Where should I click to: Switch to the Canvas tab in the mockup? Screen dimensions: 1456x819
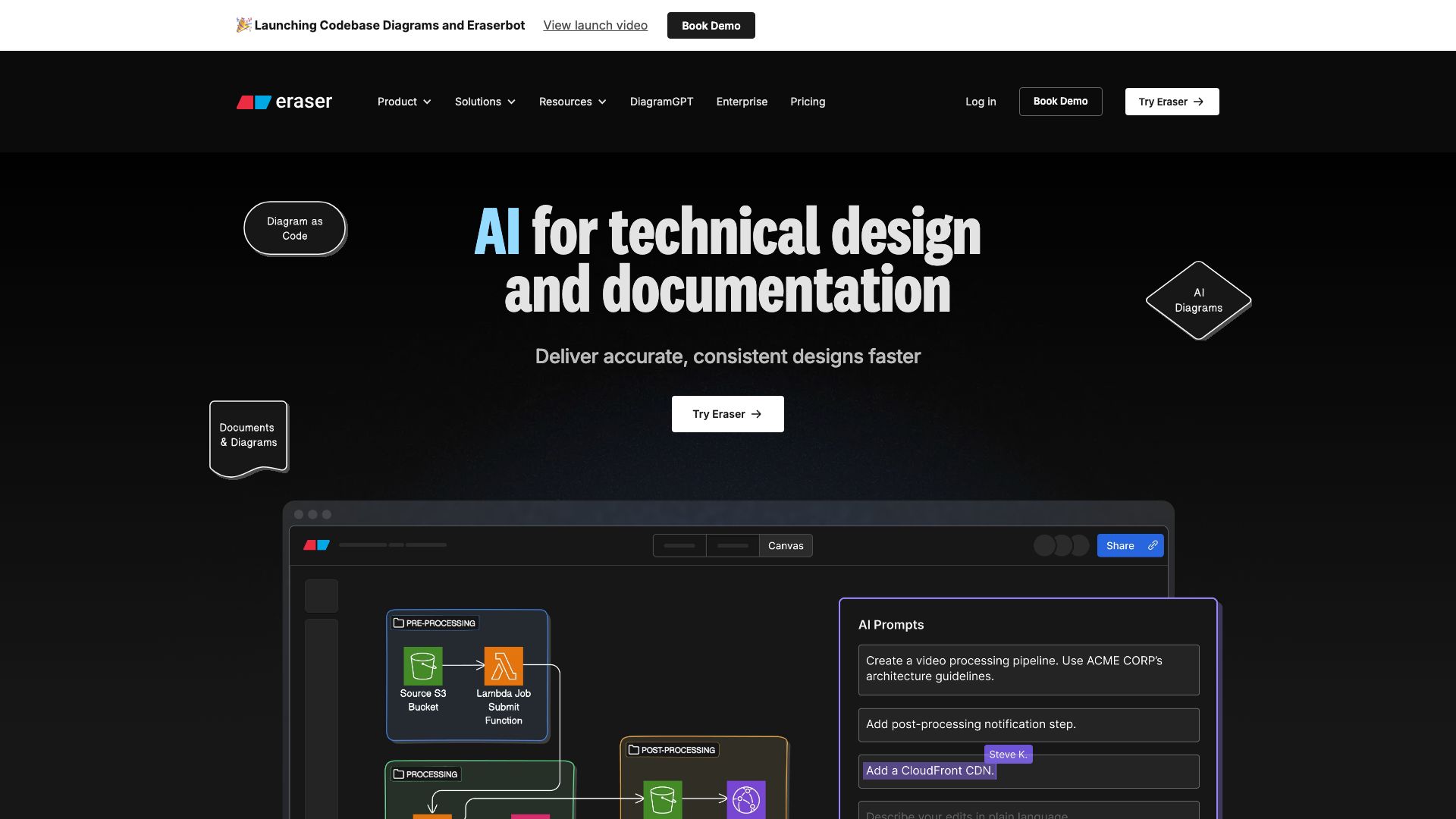click(x=786, y=545)
